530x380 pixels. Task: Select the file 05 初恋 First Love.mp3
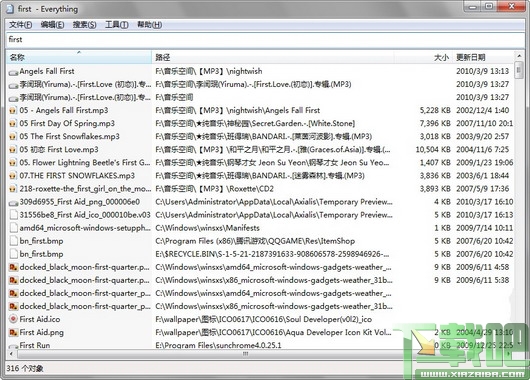pyautogui.click(x=59, y=150)
